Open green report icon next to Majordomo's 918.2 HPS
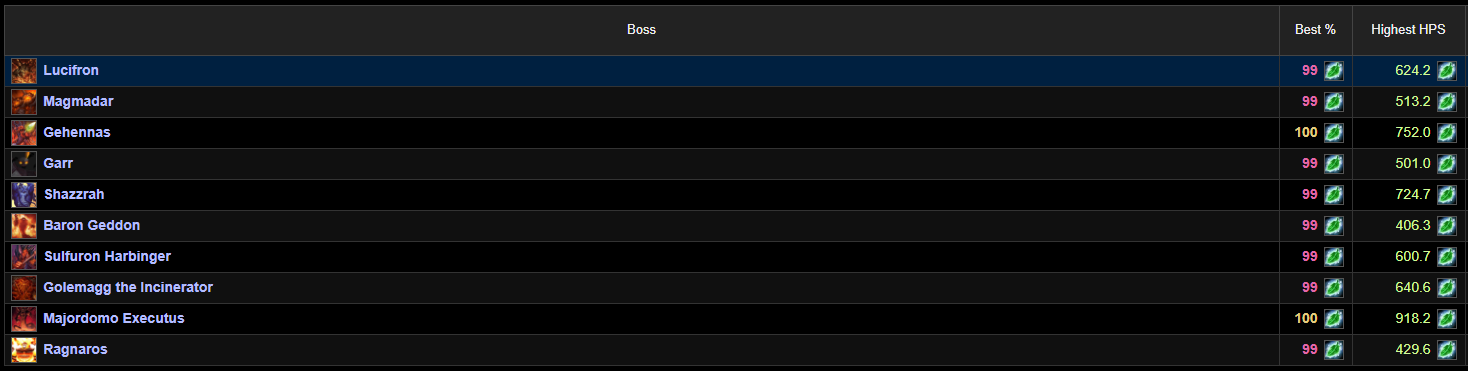 tap(1446, 319)
